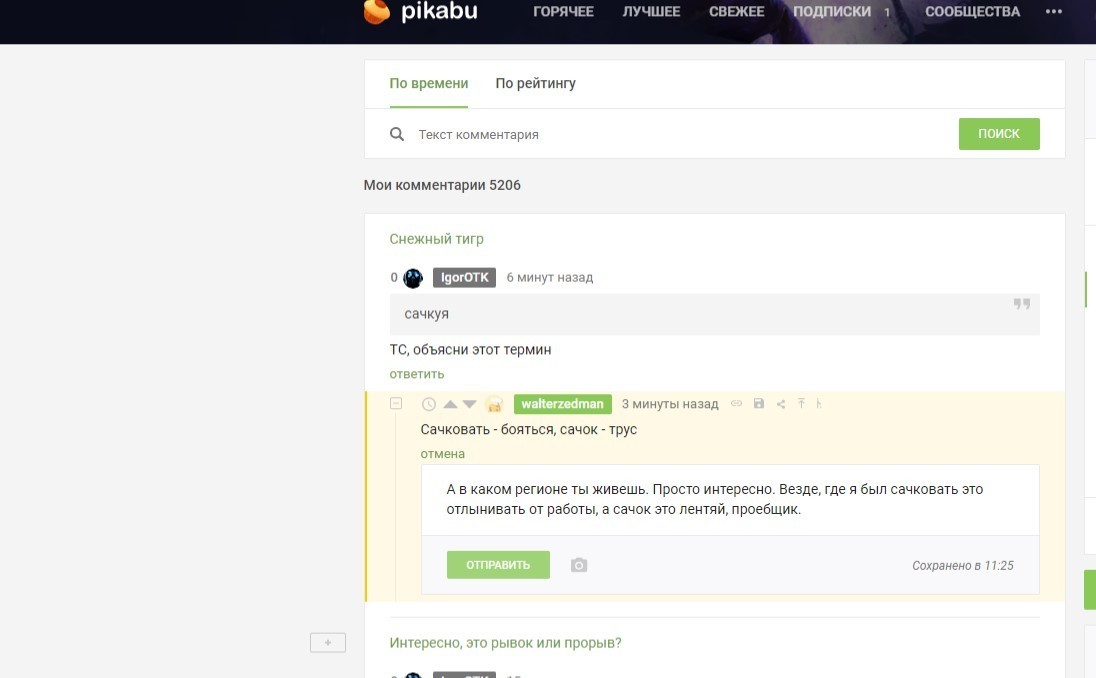
Task: Attach image using camera icon
Action: point(579,565)
